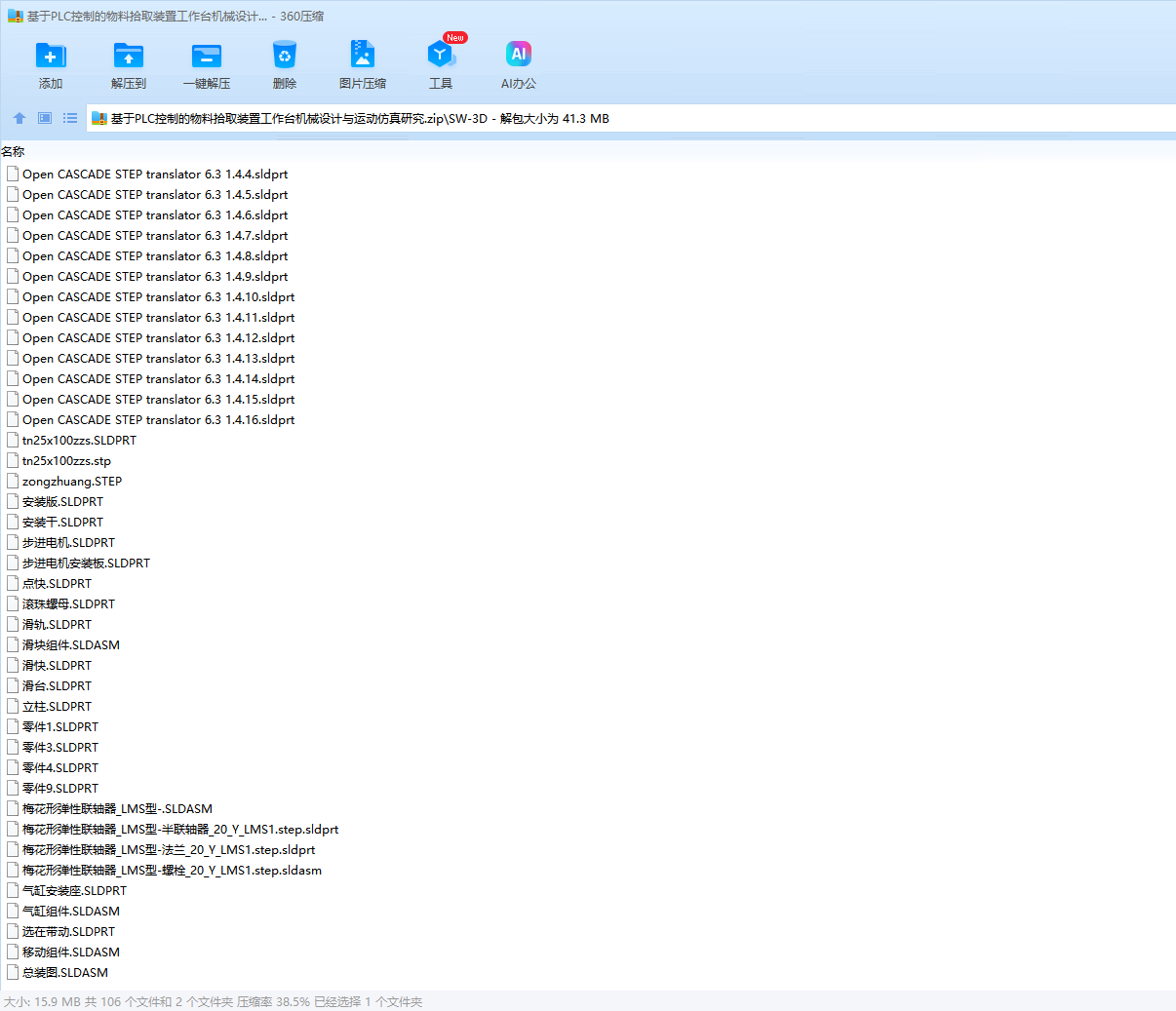Select Open CASCADE STEP translator 6.3 1.4.4.sldprt

point(155,174)
